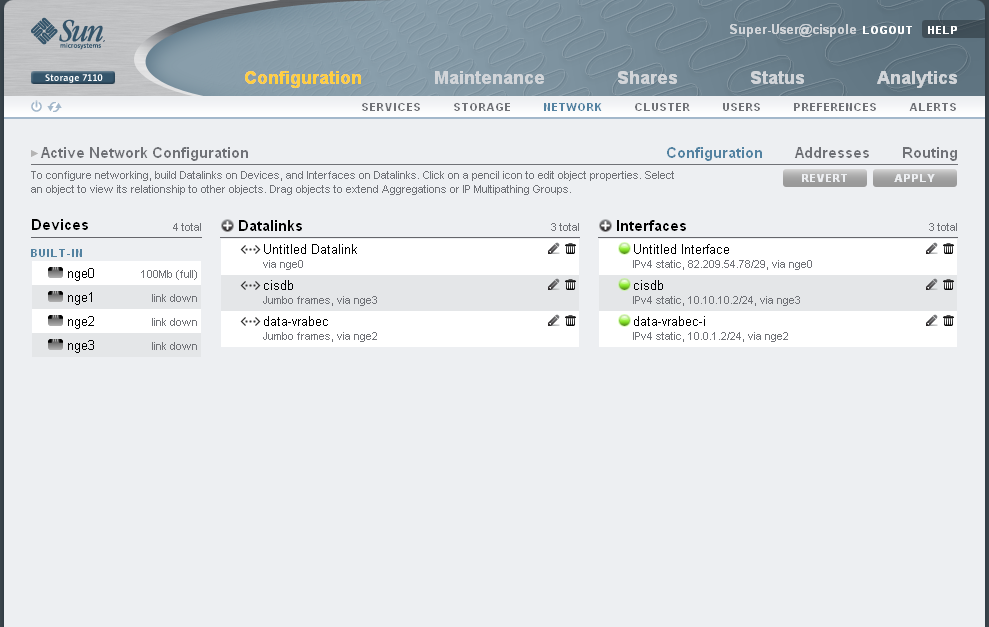Open the Analytics main tab
989x627 pixels.
[917, 78]
